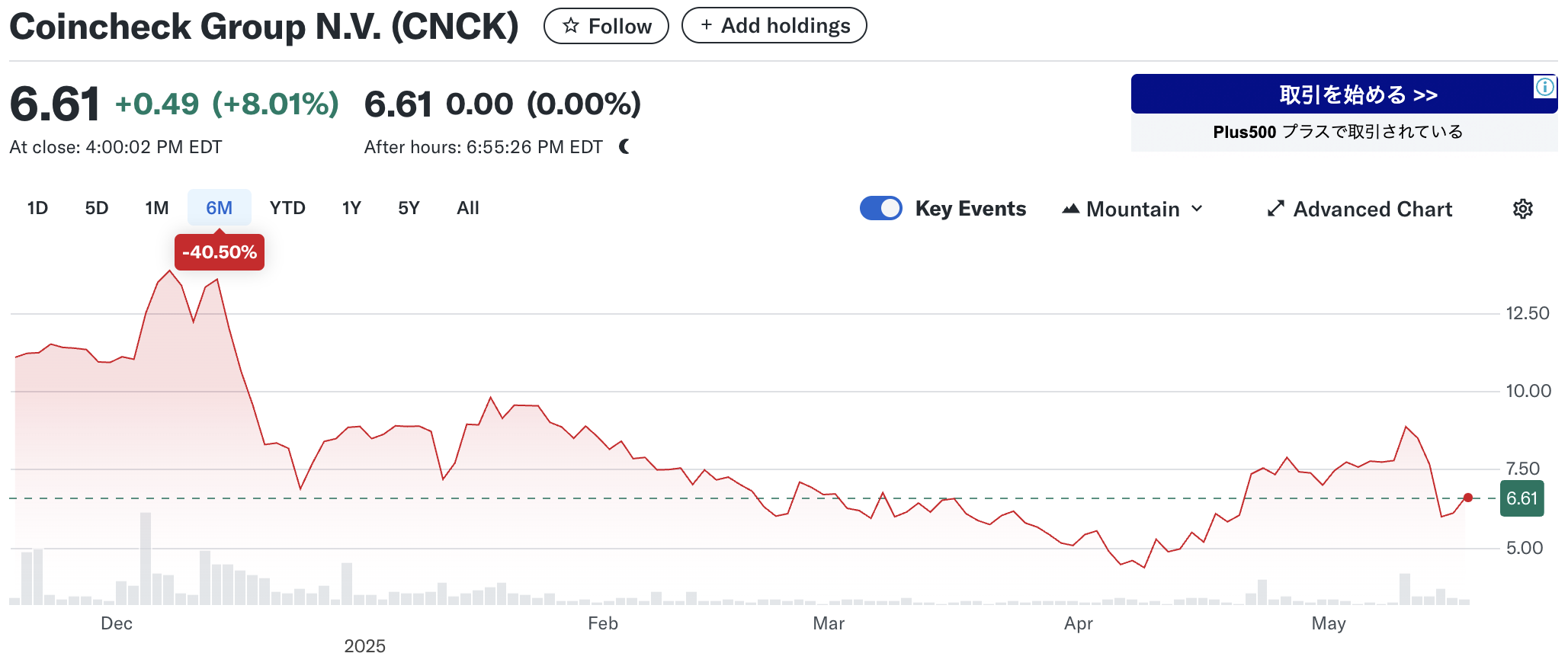Screen dimensions: 1568x666
Task: Click the 2025 year label
Action: pos(364,646)
